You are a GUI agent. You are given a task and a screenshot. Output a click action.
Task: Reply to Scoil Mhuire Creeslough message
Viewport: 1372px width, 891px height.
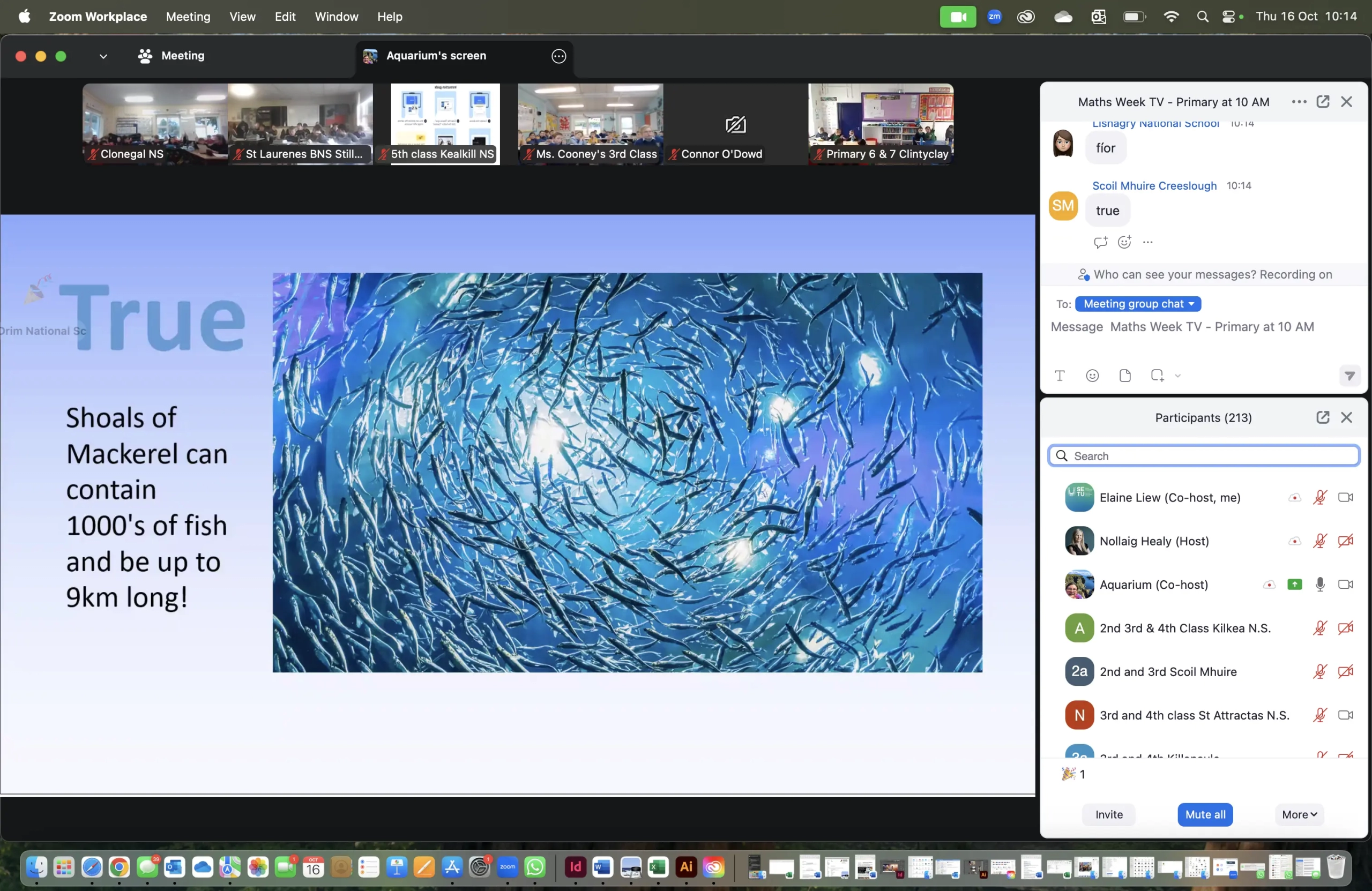(x=1100, y=242)
